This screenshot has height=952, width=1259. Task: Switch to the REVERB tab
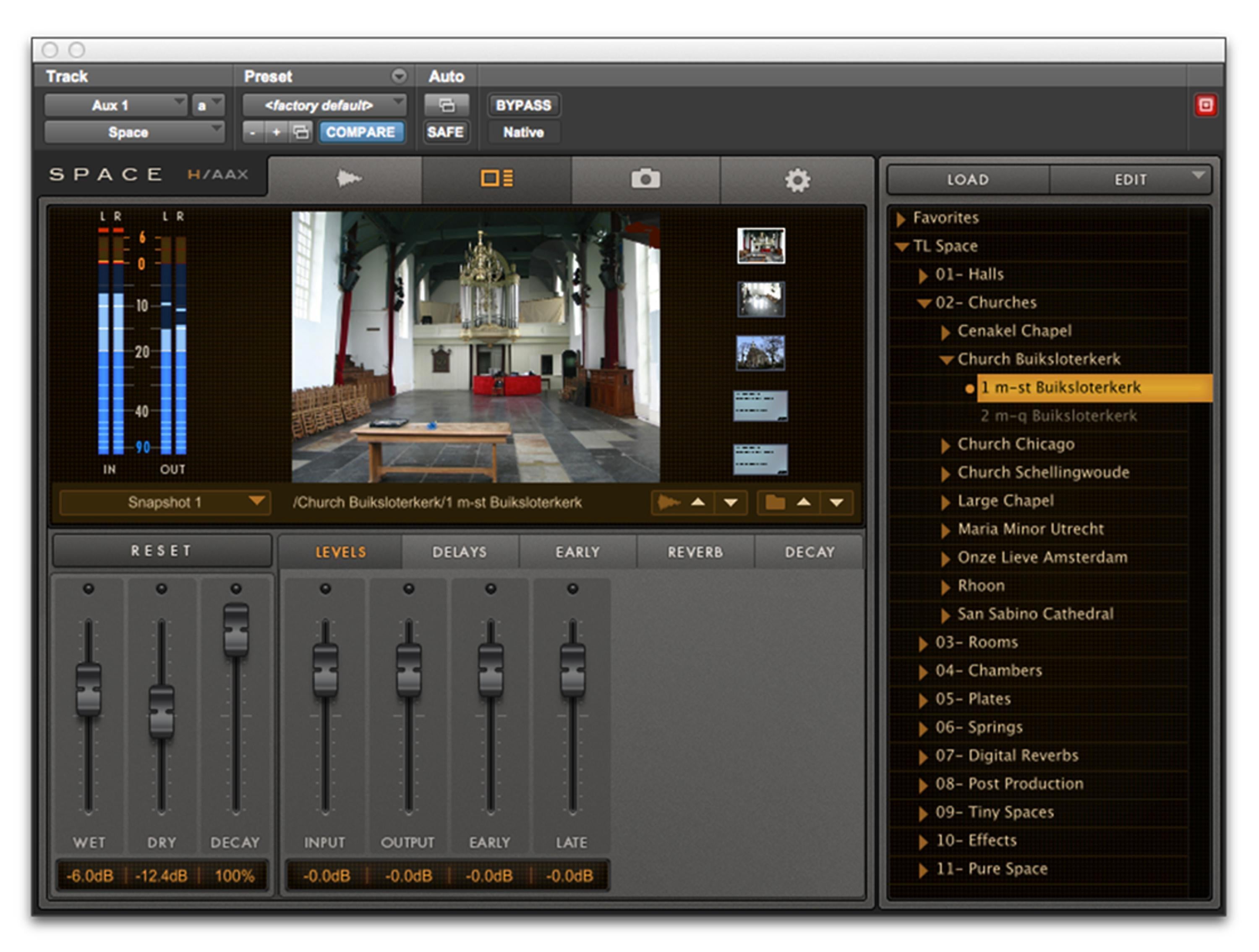695,552
